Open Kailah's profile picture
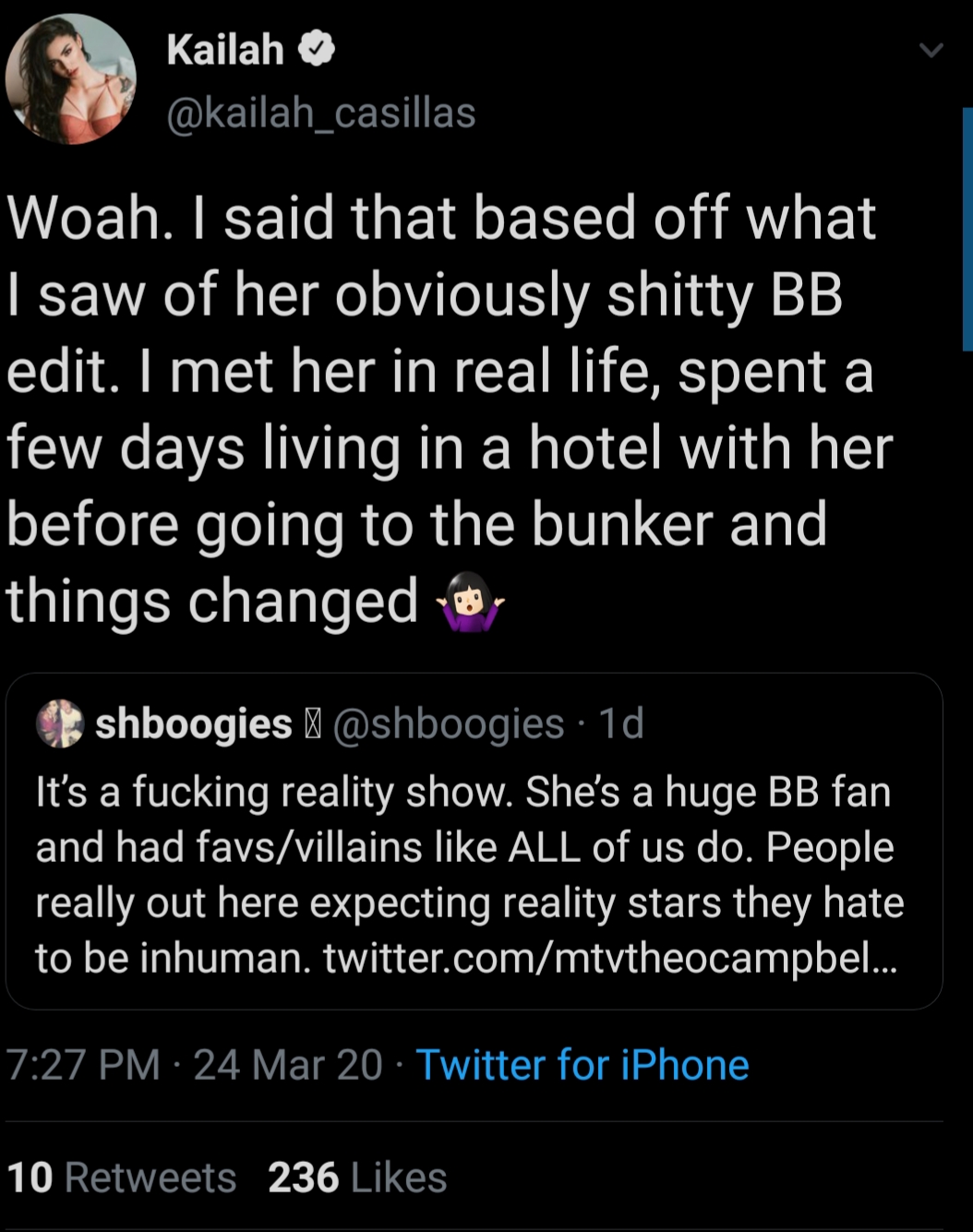 click(71, 78)
